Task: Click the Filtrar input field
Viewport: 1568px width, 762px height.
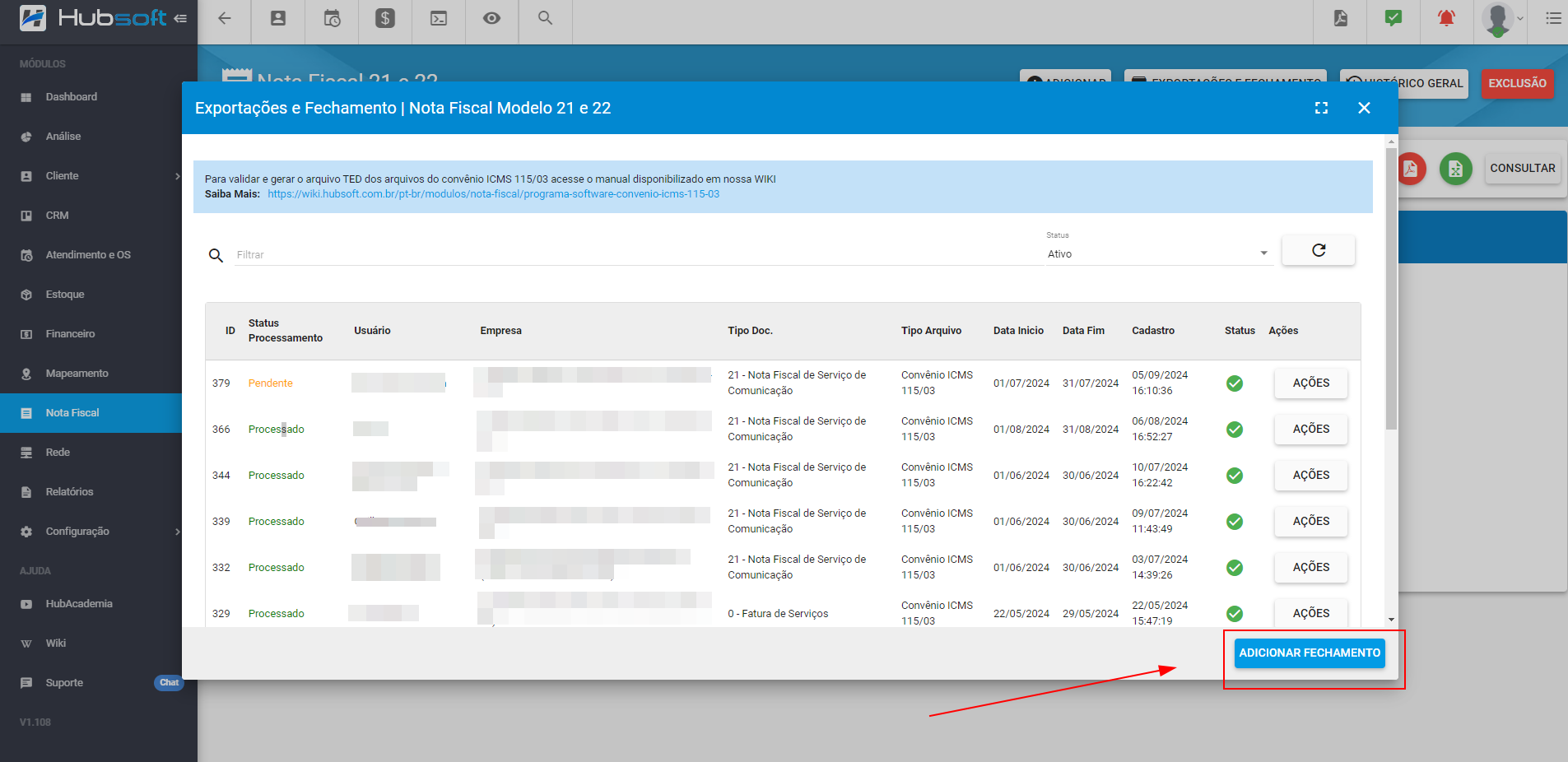Action: pyautogui.click(x=639, y=255)
